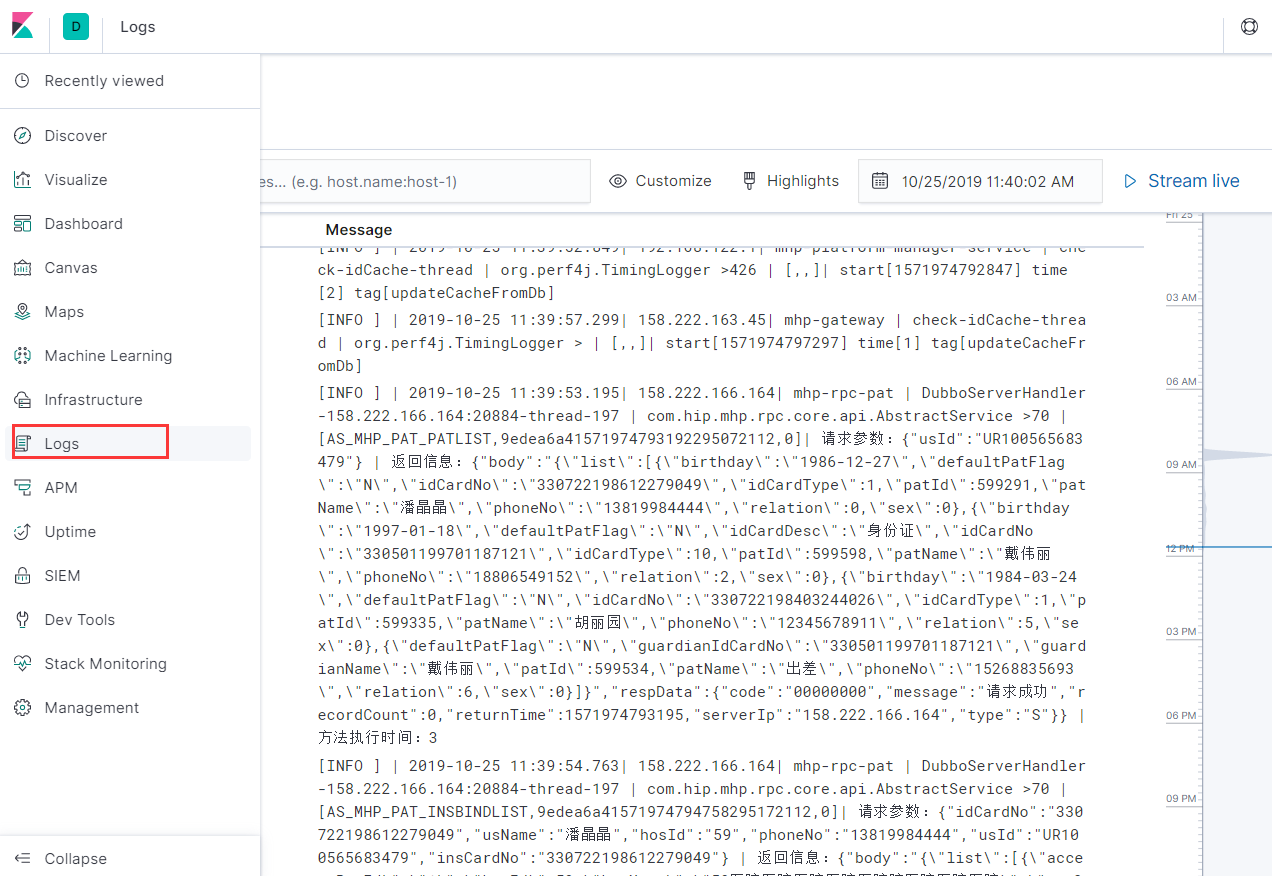This screenshot has width=1272, height=876.
Task: Click the Dashboard icon
Action: point(23,224)
